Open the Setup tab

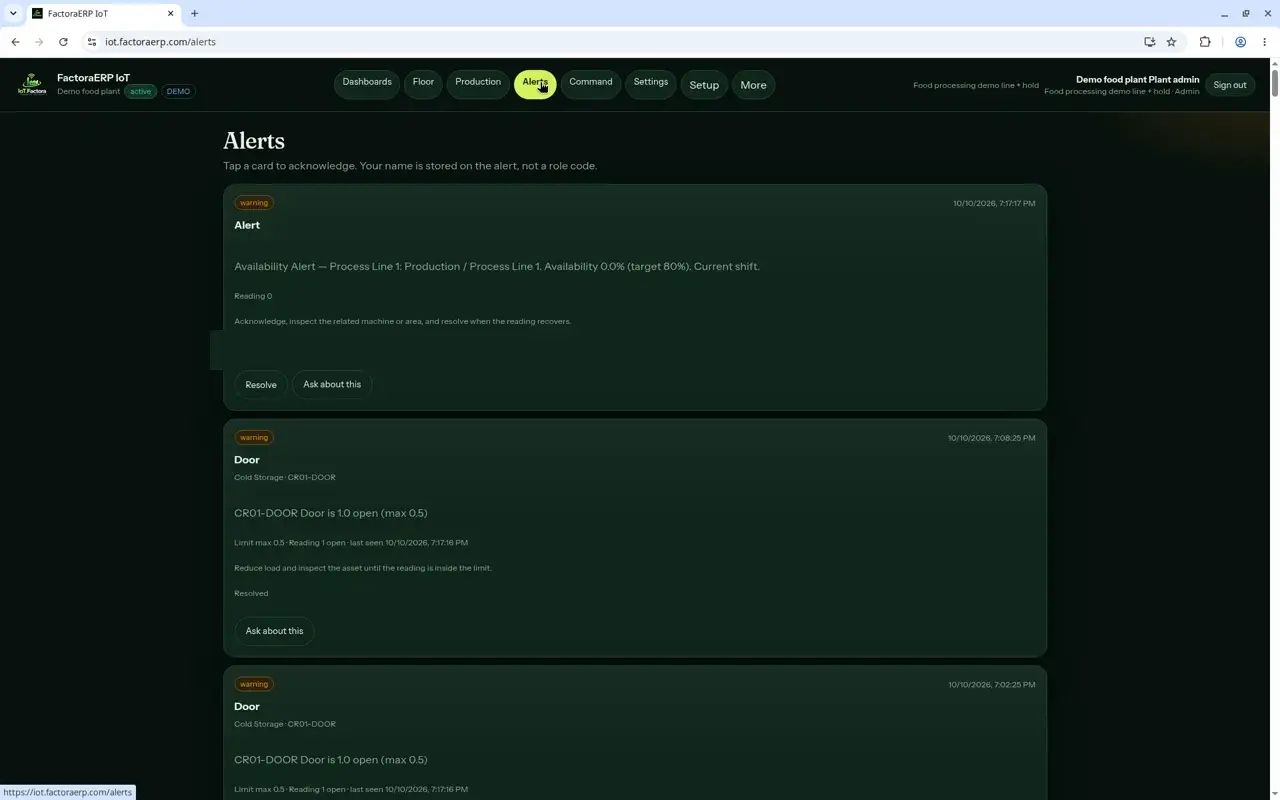click(x=704, y=85)
